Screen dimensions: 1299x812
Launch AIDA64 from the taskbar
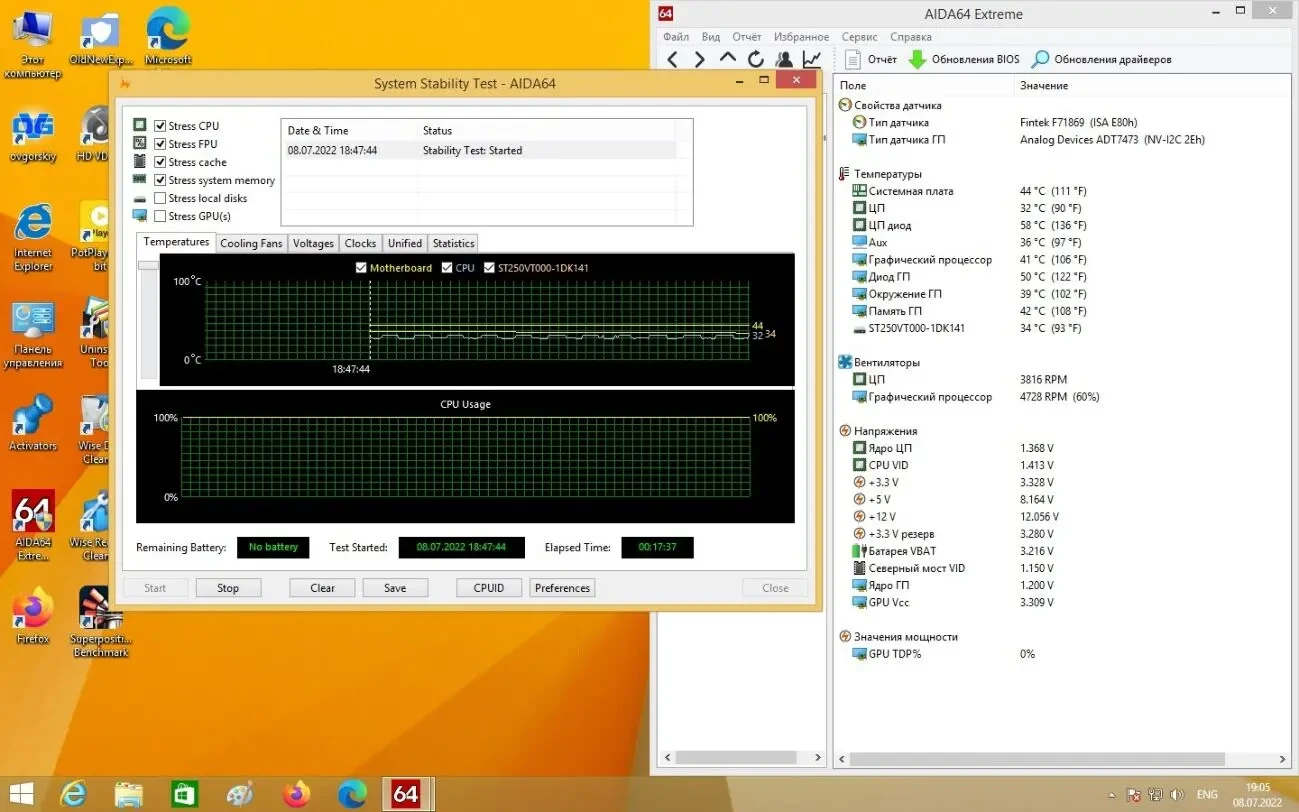pos(406,793)
